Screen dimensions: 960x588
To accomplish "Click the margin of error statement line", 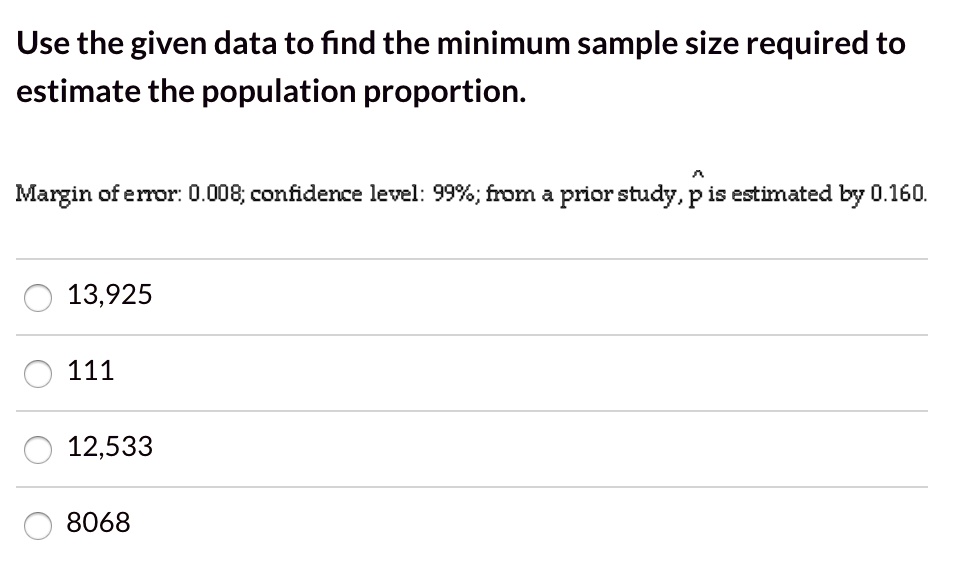I will pos(470,193).
